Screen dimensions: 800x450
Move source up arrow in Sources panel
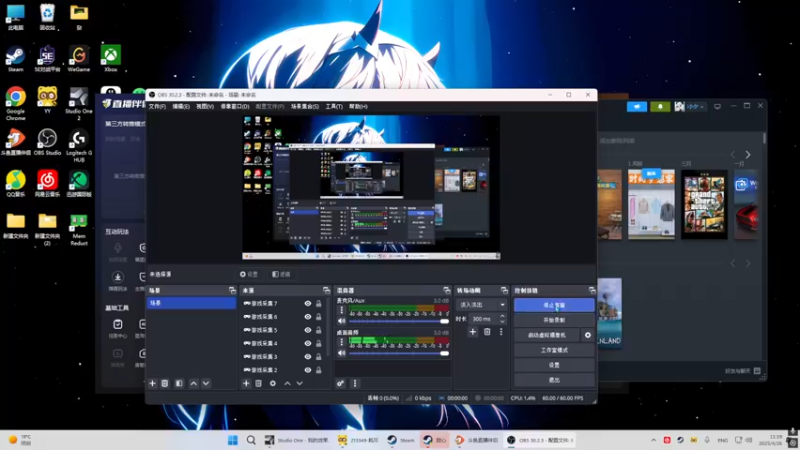[287, 383]
